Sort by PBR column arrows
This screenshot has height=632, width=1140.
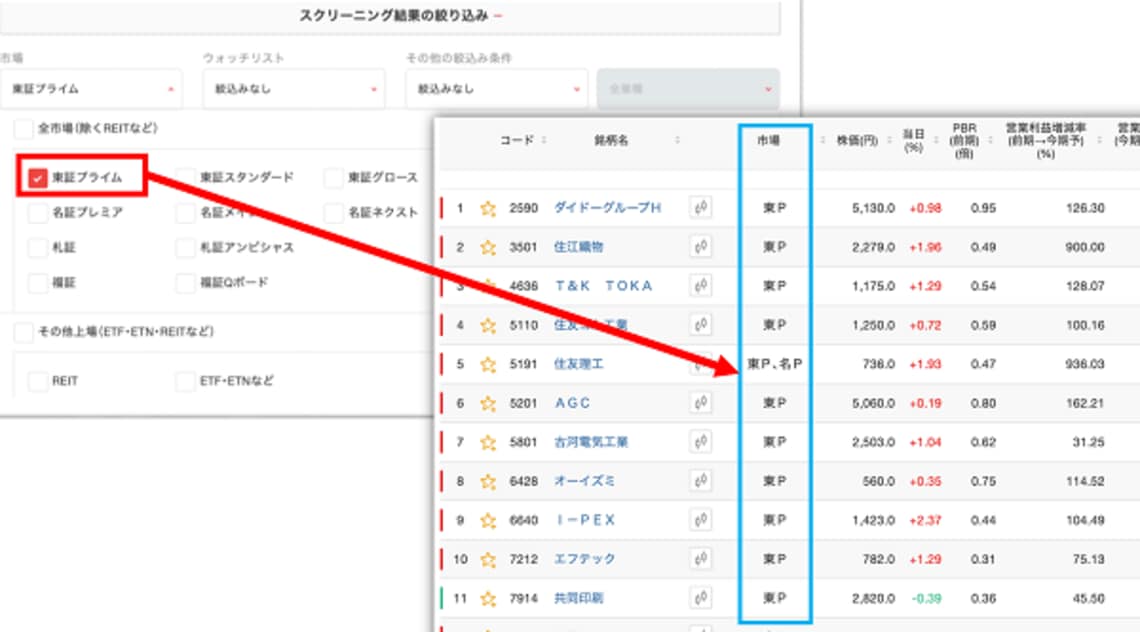coord(990,140)
